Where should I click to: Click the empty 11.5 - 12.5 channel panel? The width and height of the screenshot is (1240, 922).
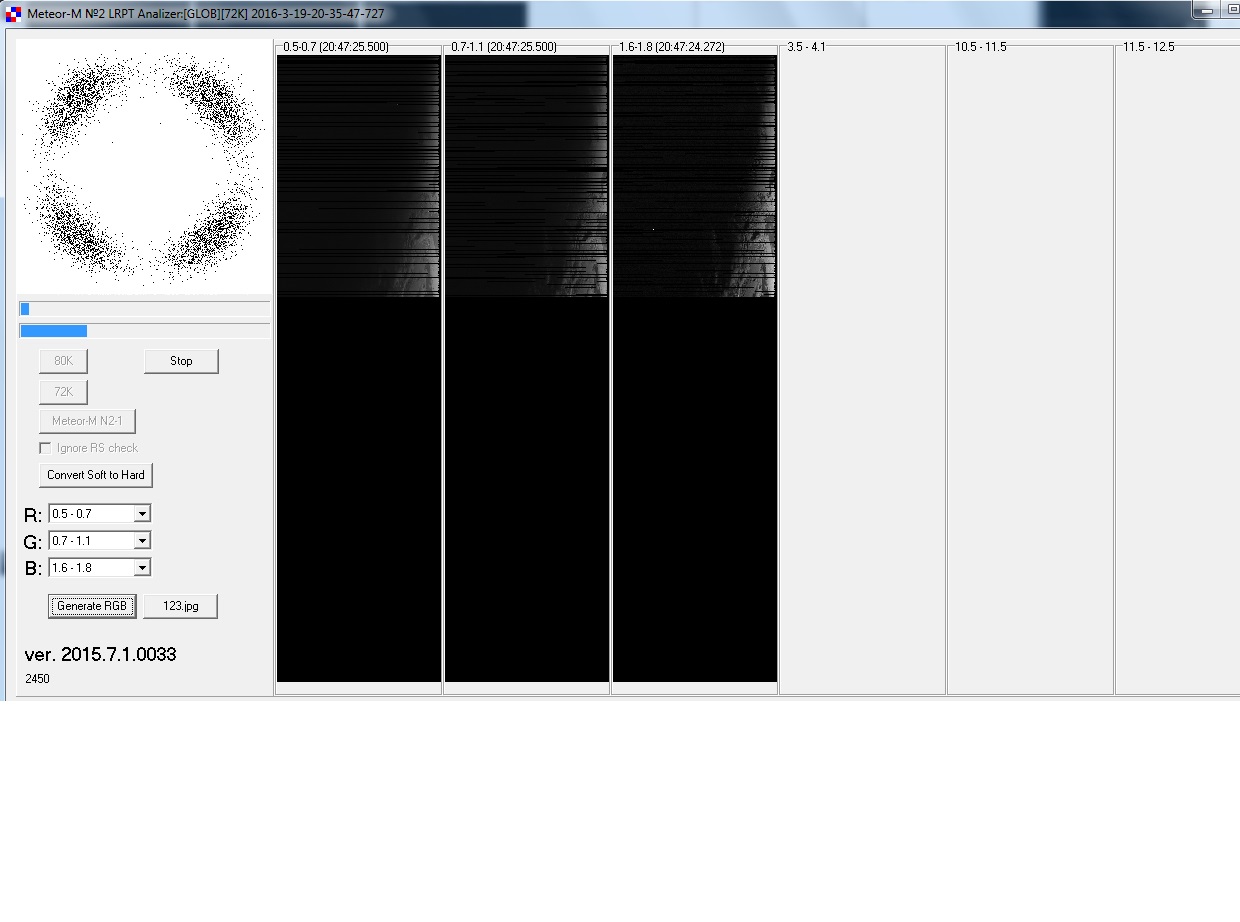click(x=1177, y=372)
